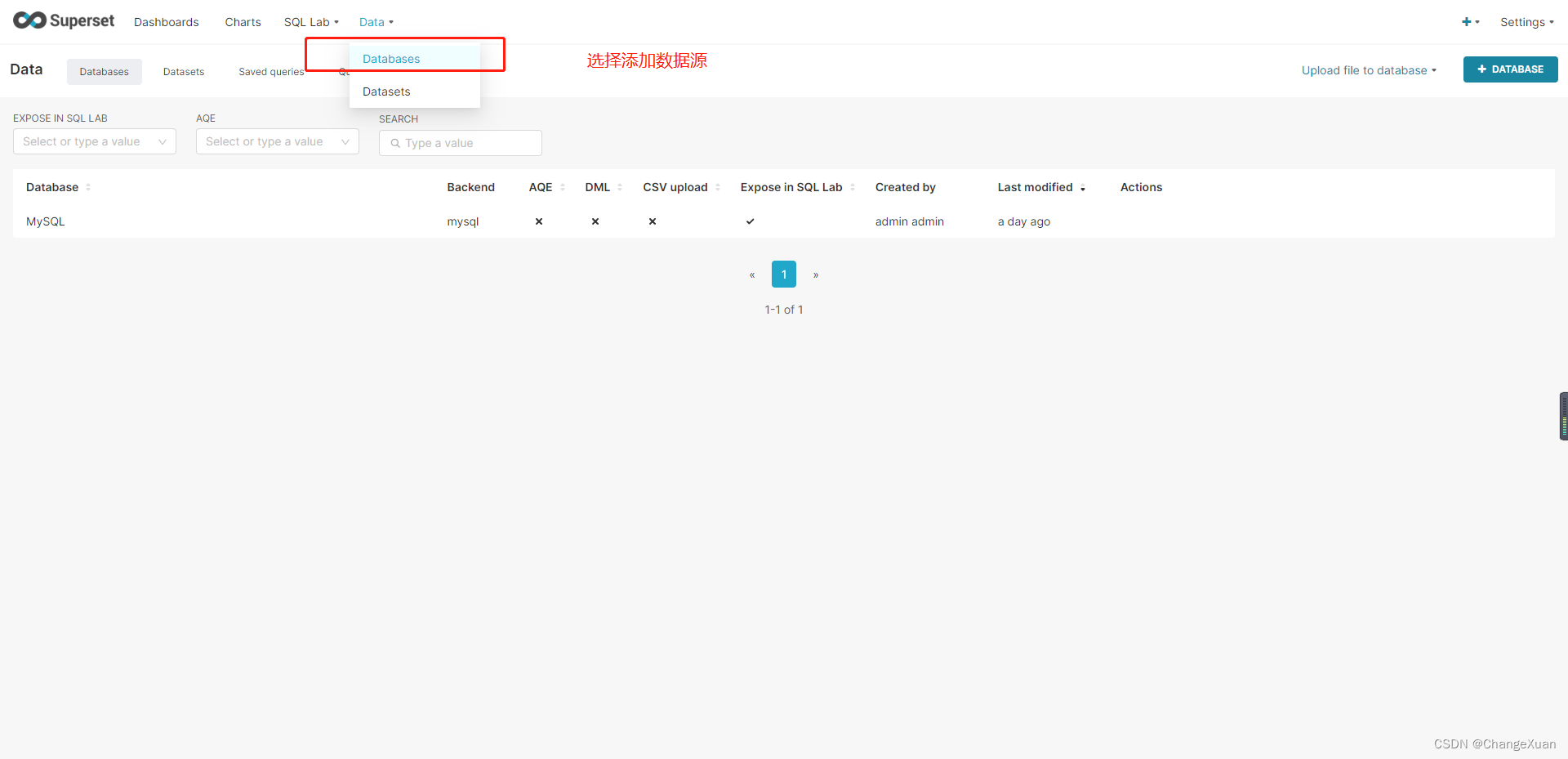
Task: Click the Backend column header
Action: click(471, 187)
